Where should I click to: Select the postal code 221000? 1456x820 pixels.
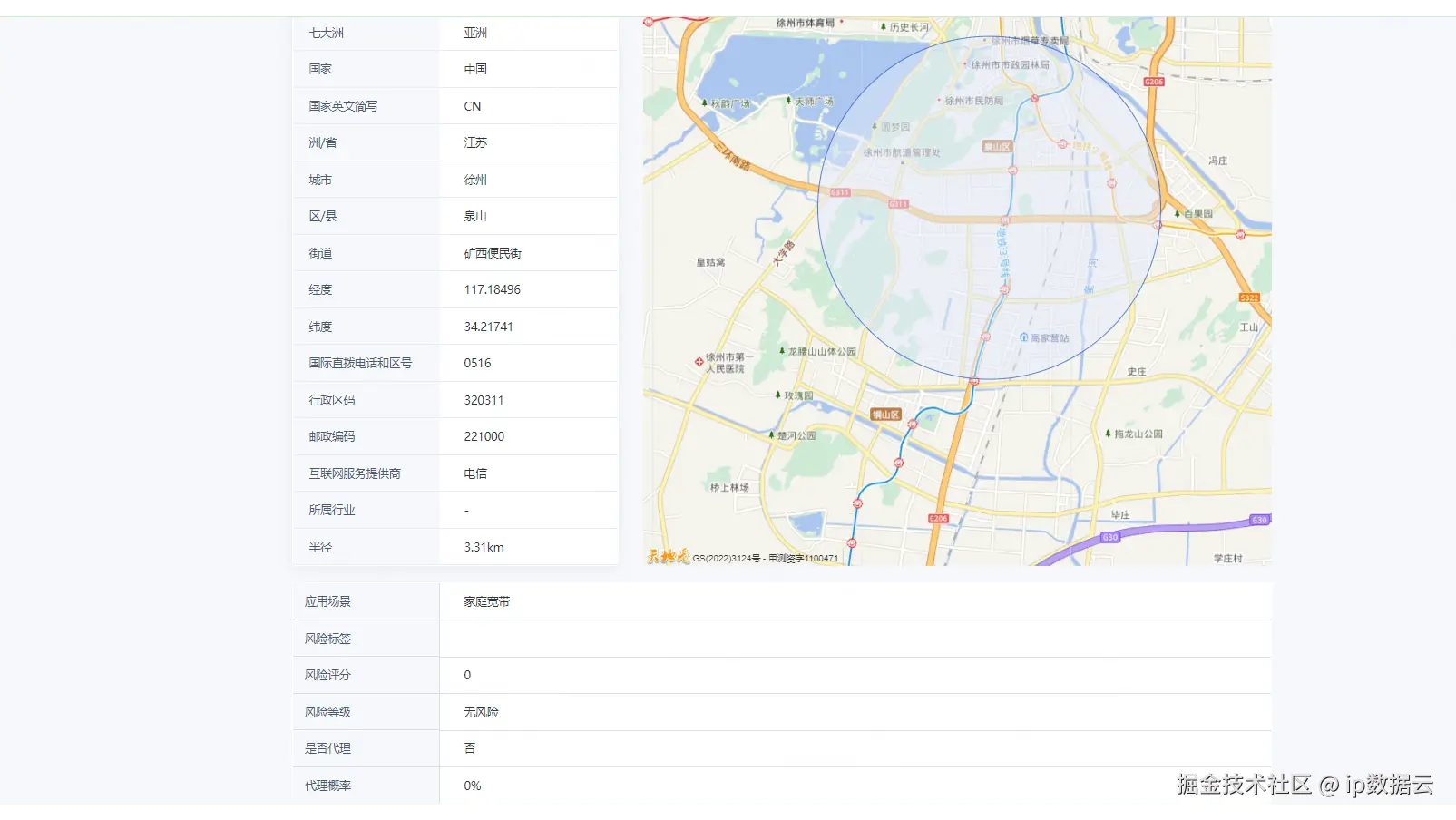(x=484, y=436)
